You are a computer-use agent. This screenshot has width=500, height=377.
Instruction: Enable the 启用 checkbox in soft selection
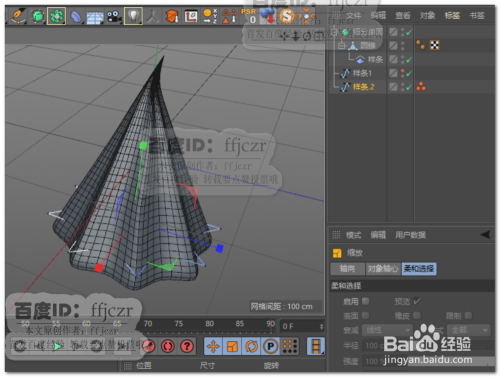coord(366,301)
